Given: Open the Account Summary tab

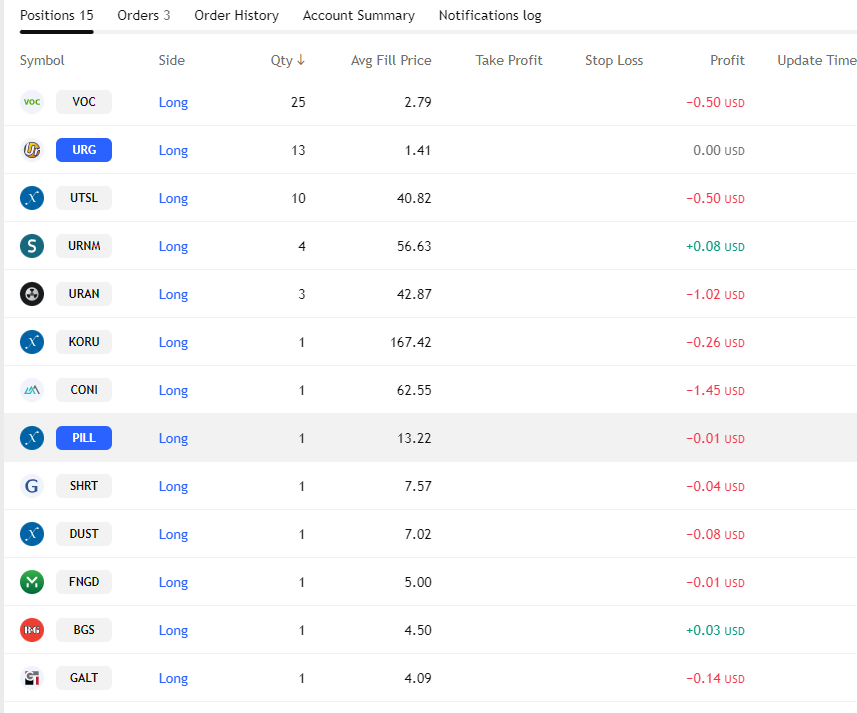Looking at the screenshot, I should (358, 16).
